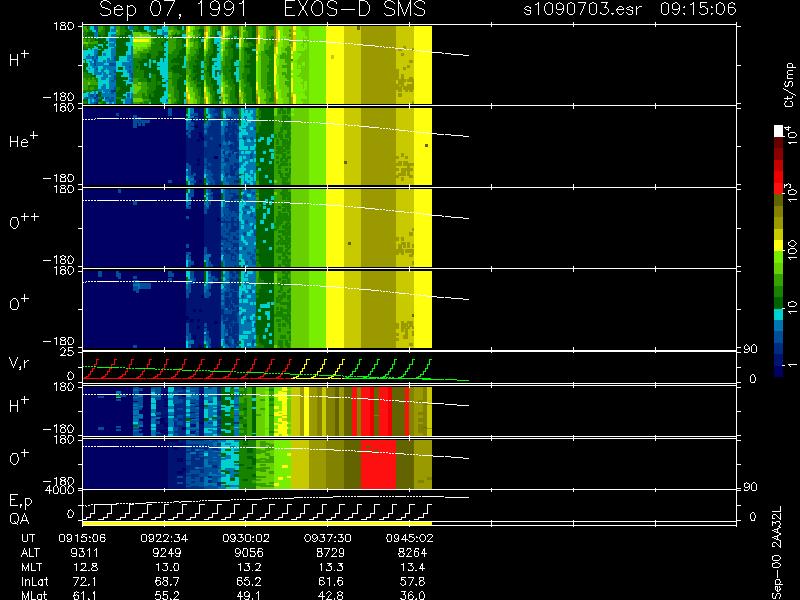Click the MLT value "13.2"
The width and height of the screenshot is (800, 600).
tap(249, 567)
